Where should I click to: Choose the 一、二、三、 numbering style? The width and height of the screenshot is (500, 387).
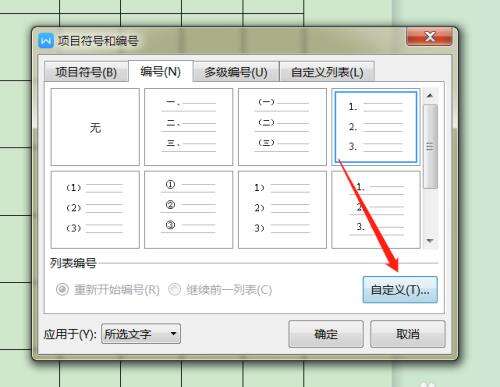[x=189, y=127]
